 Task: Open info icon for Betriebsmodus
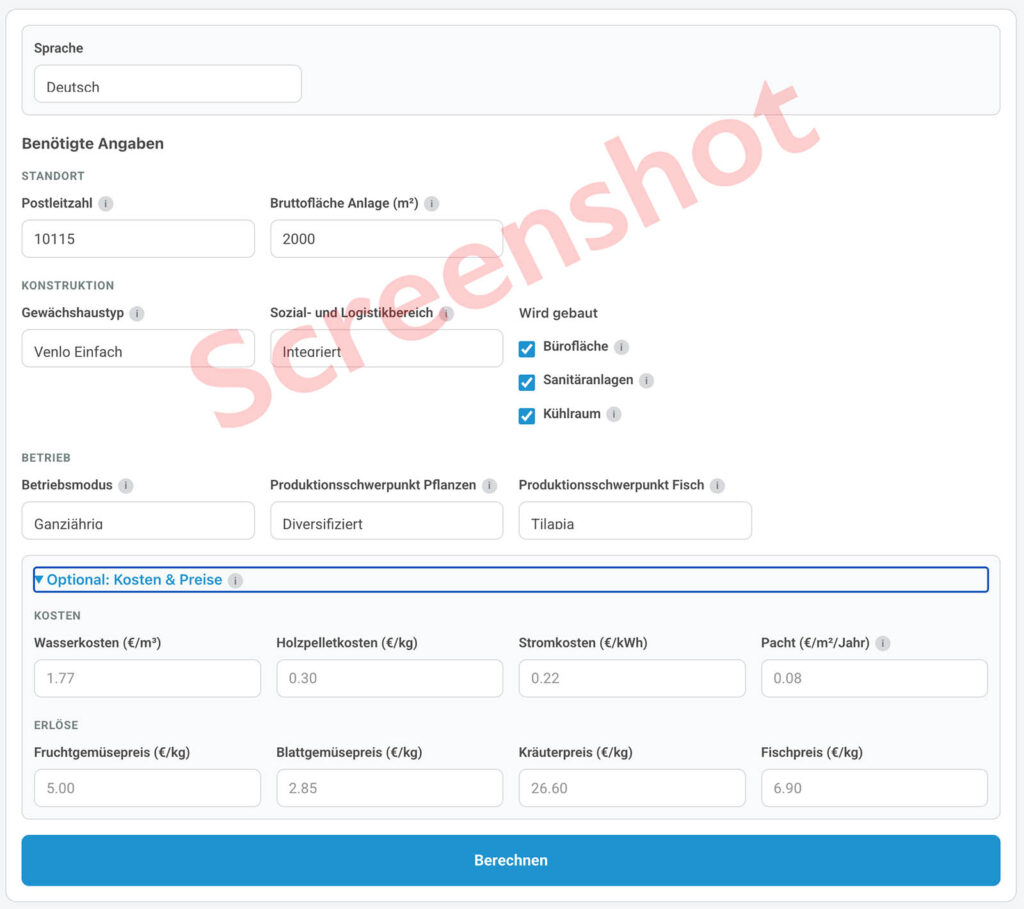(x=126, y=486)
